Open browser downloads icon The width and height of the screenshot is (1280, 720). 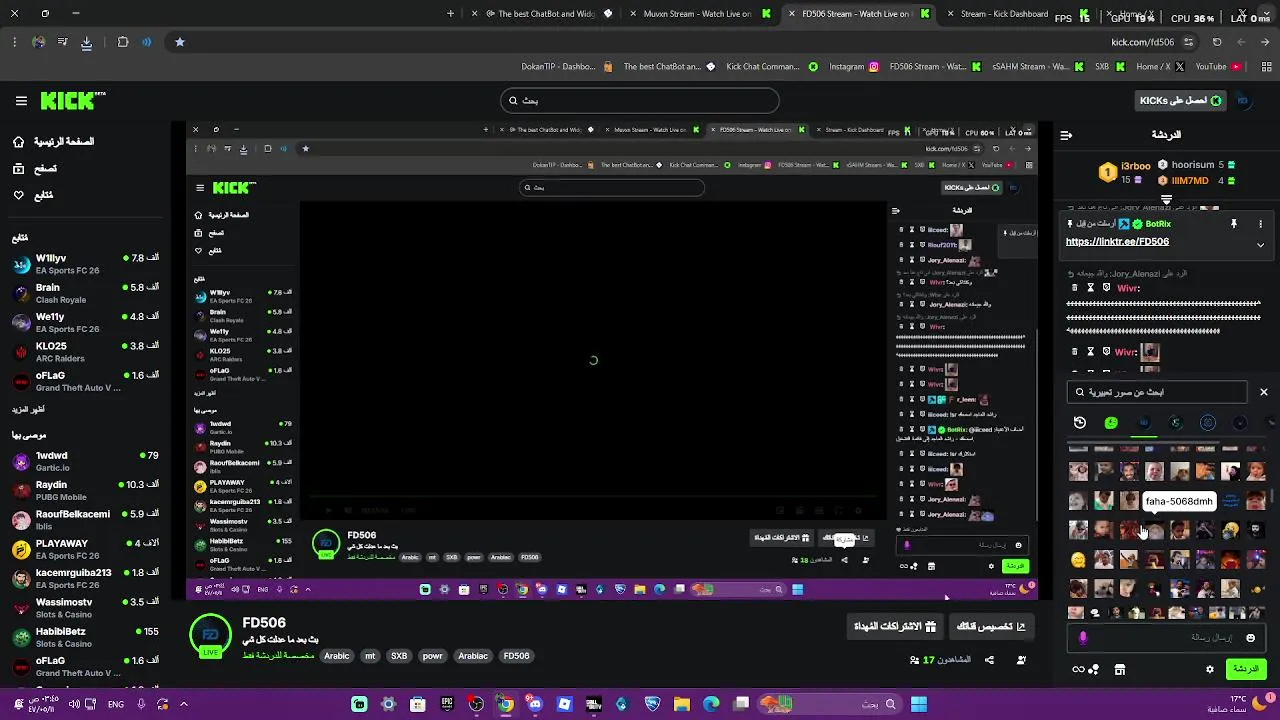coord(86,42)
